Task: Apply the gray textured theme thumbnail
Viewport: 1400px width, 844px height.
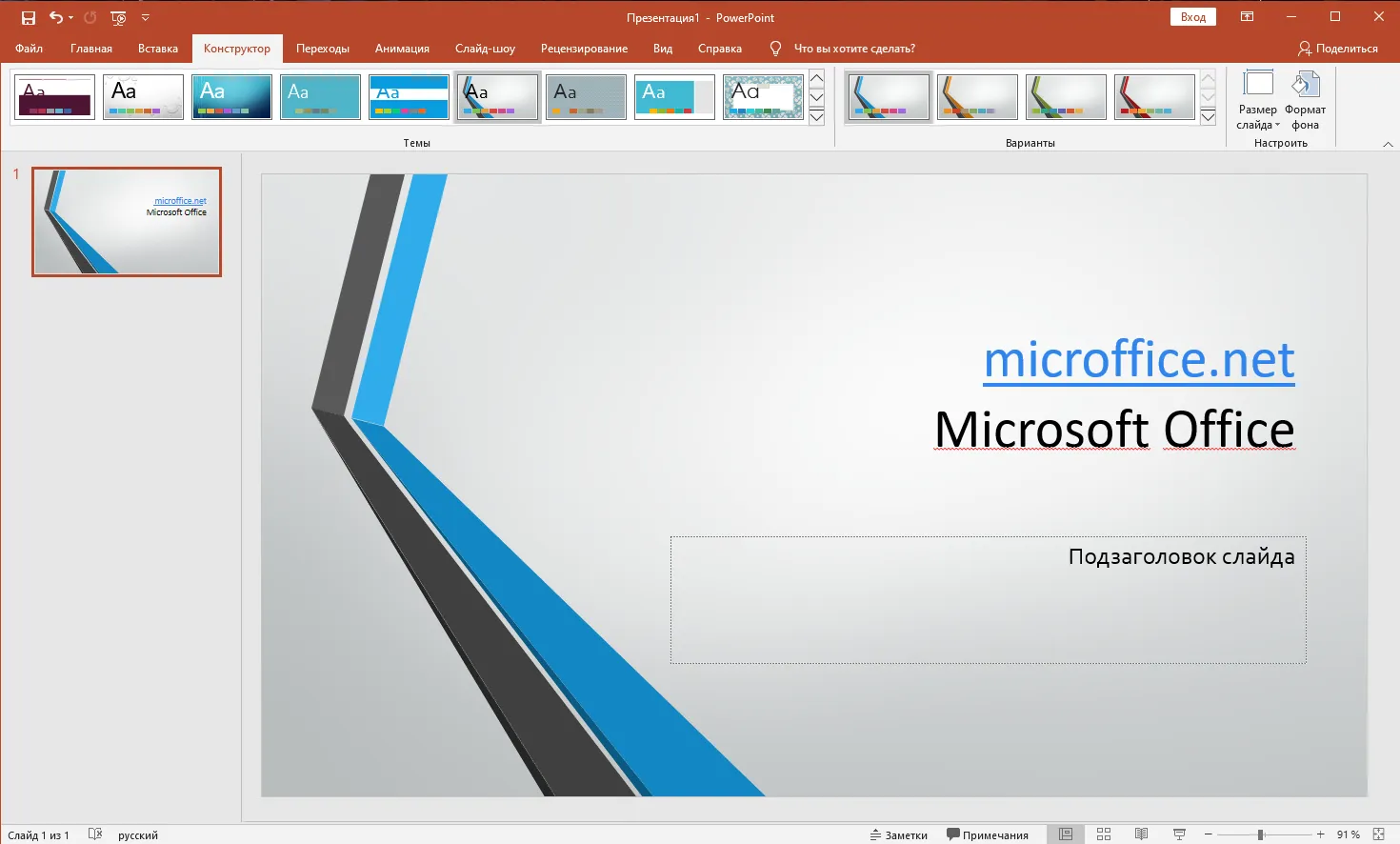Action: coord(586,97)
